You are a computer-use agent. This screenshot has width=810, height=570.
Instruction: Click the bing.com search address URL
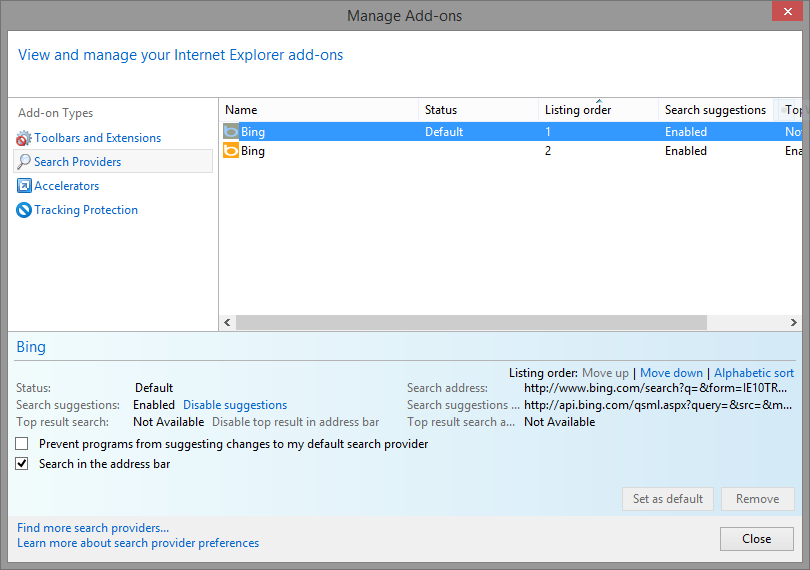[x=655, y=388]
